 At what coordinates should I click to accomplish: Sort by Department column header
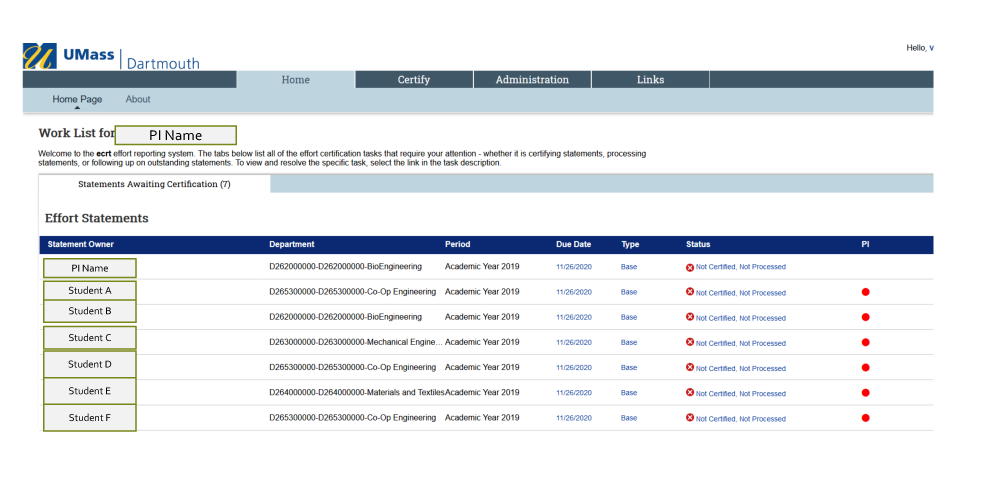coord(292,245)
